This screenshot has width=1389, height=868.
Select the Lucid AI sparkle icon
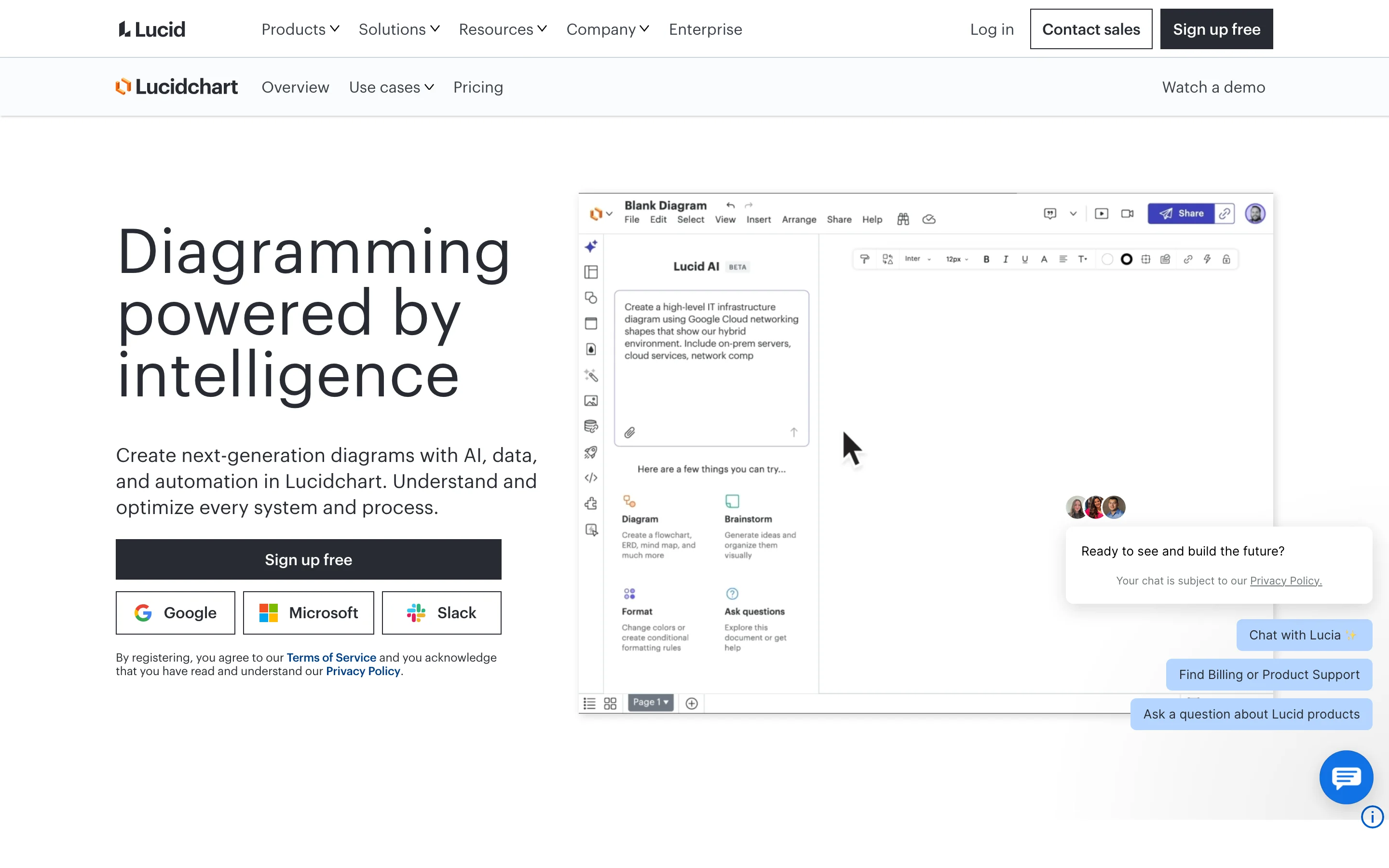(591, 246)
